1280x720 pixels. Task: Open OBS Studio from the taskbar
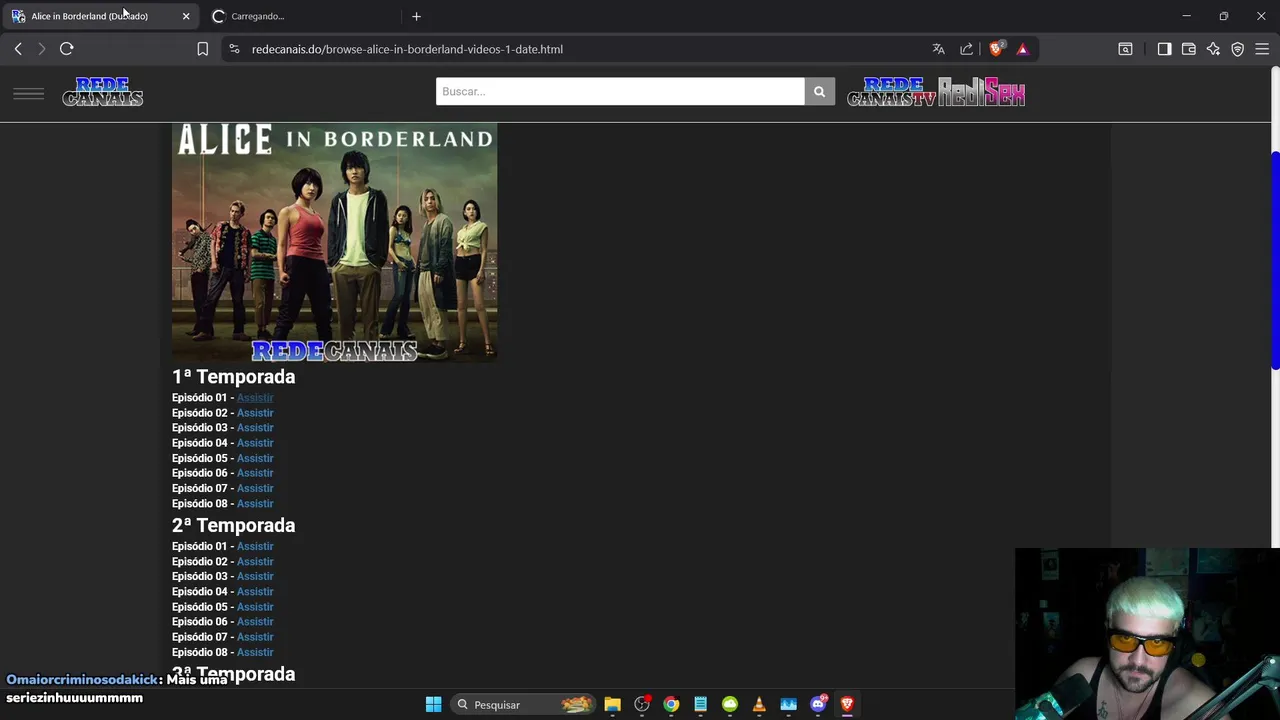[x=642, y=705]
